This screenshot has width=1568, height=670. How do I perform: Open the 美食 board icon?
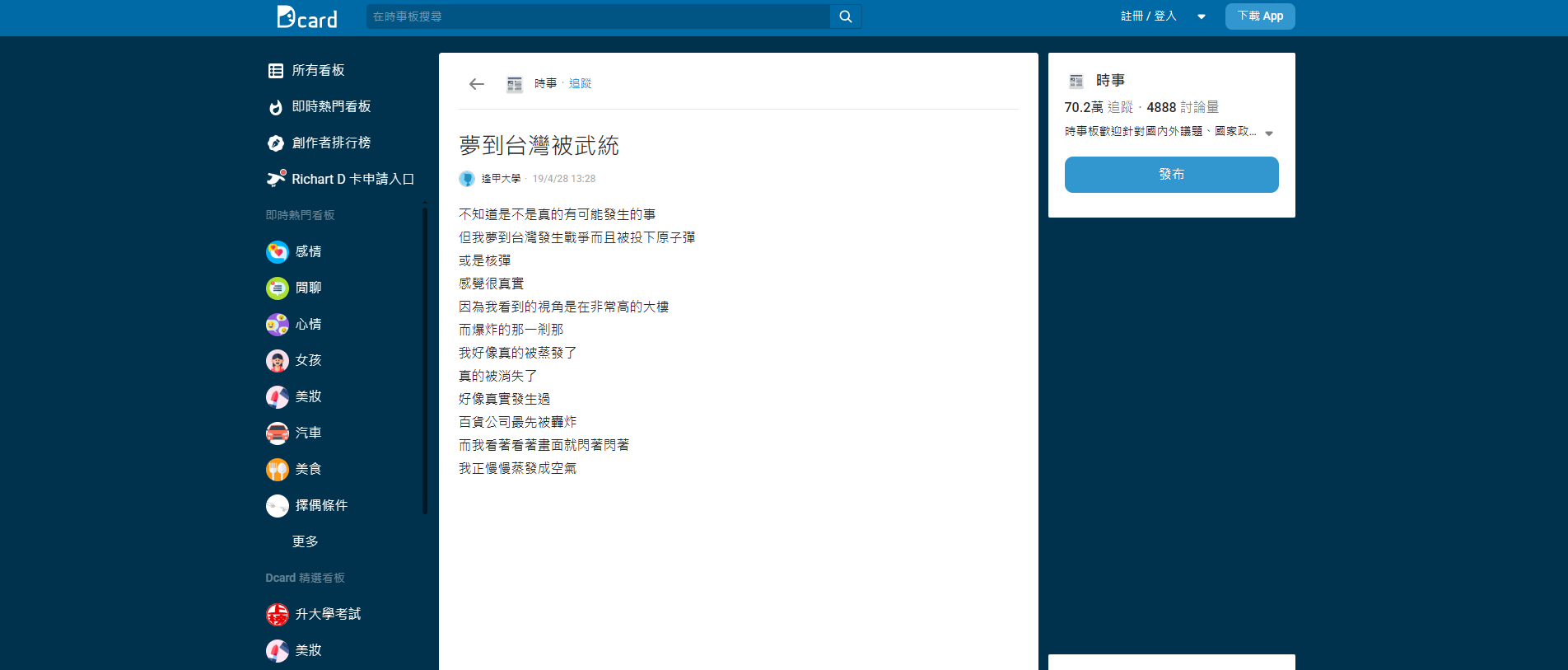click(x=278, y=469)
